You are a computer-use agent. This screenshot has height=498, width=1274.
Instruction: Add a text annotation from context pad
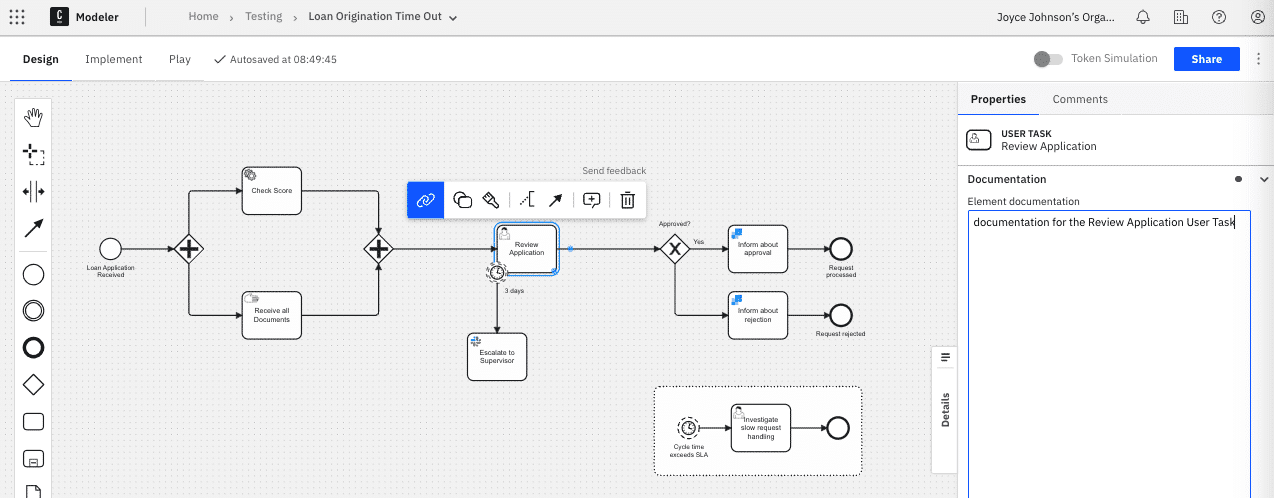tap(526, 200)
